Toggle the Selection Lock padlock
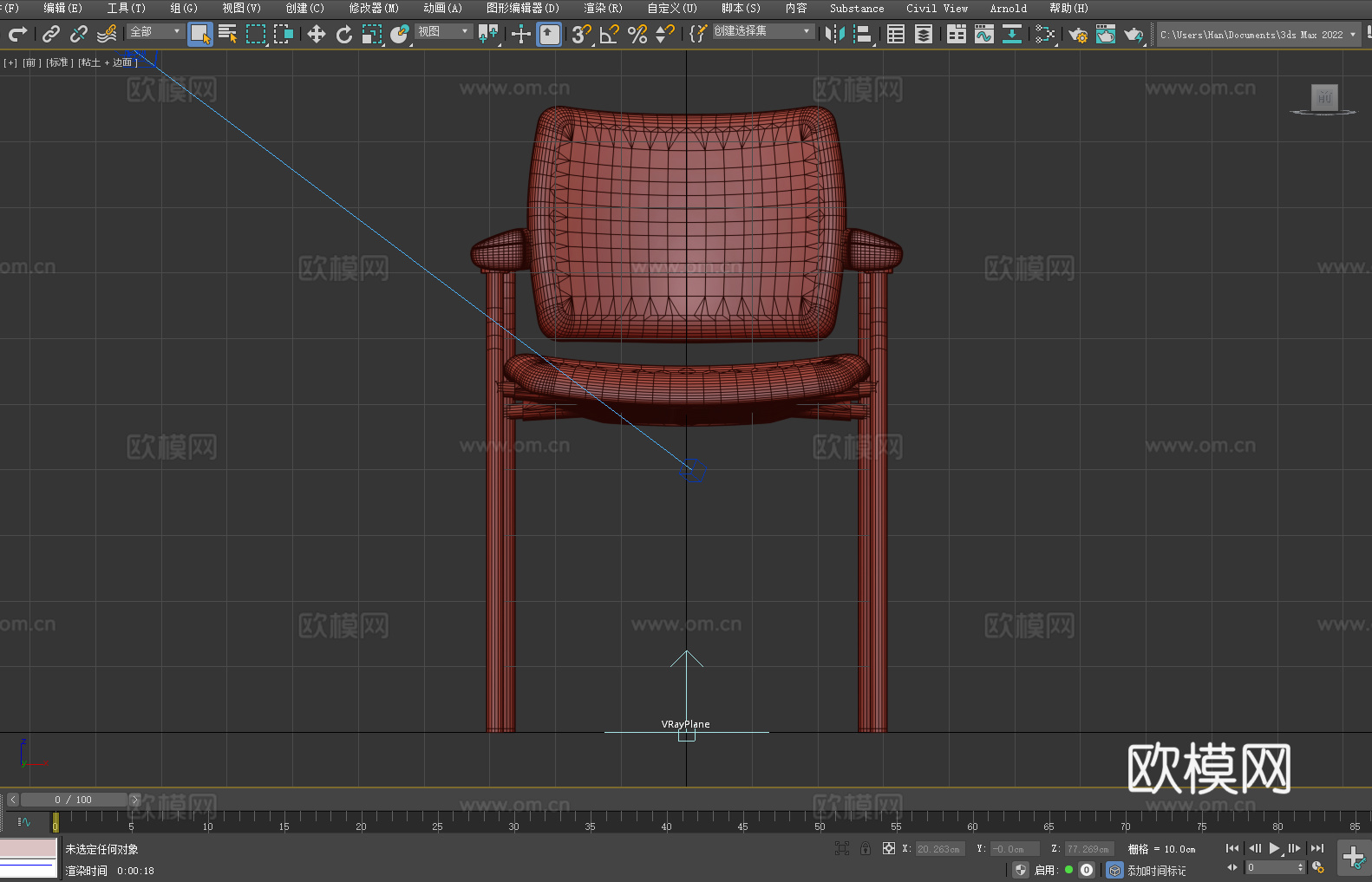 (866, 848)
